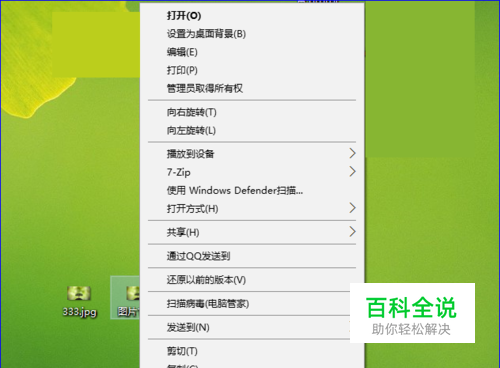Click the 333.jpg file name label
This screenshot has width=500, height=368.
tap(80, 312)
